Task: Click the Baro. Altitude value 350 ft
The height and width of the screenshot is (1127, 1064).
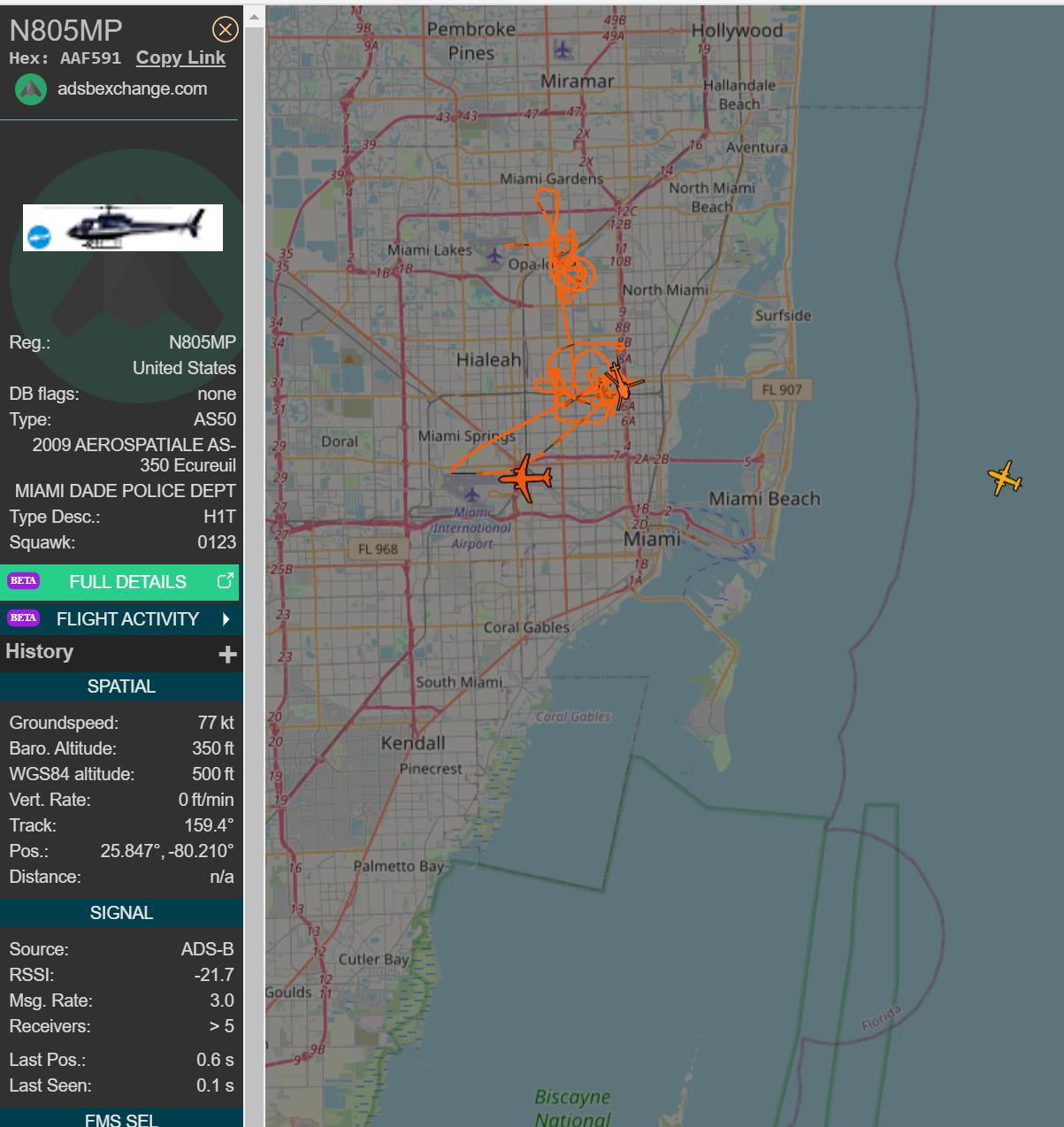Action: [x=213, y=748]
